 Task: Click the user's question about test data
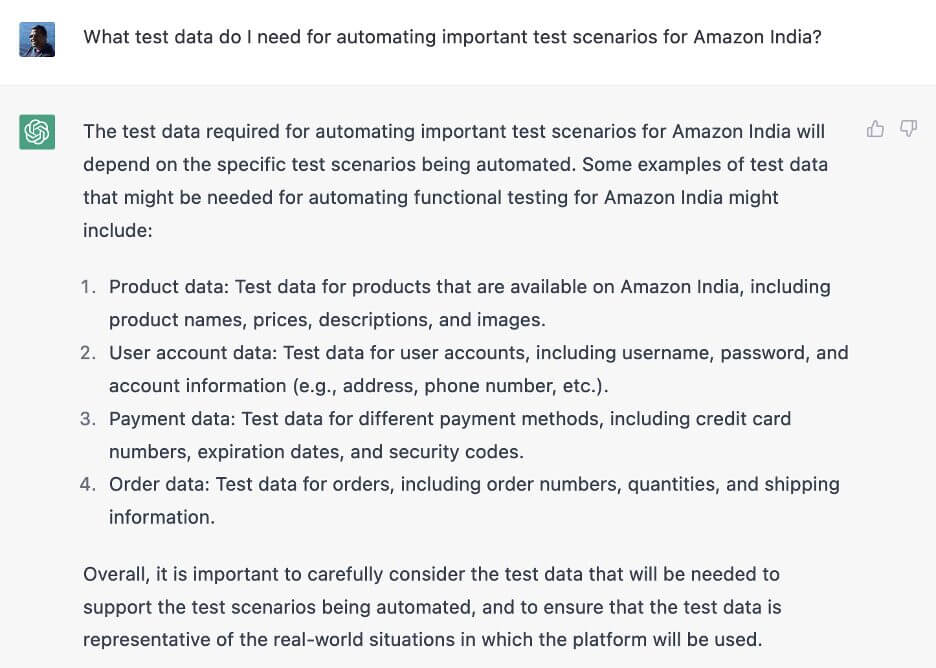pos(452,38)
